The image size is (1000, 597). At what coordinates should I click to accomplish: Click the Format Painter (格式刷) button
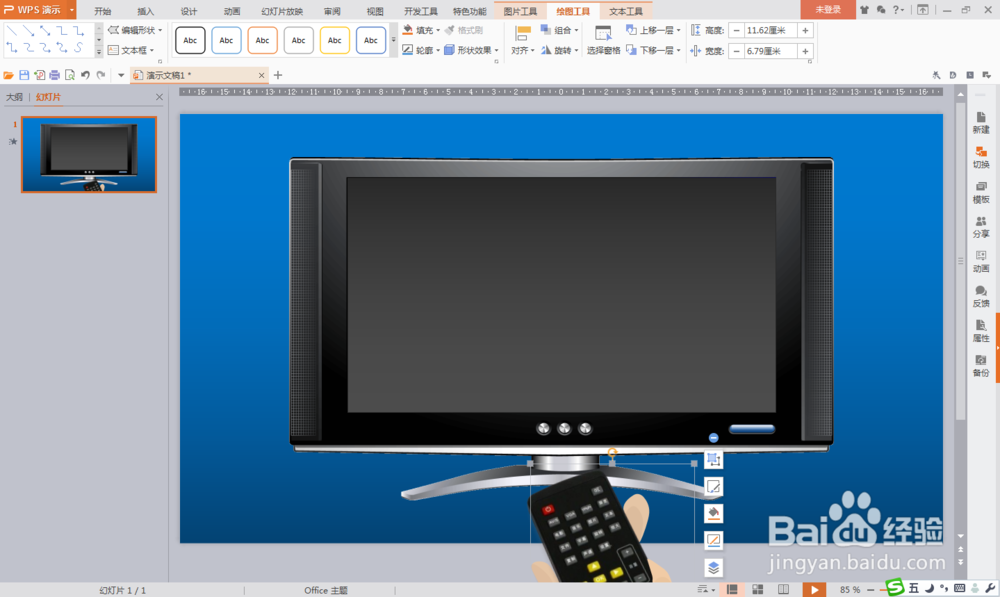[464, 30]
